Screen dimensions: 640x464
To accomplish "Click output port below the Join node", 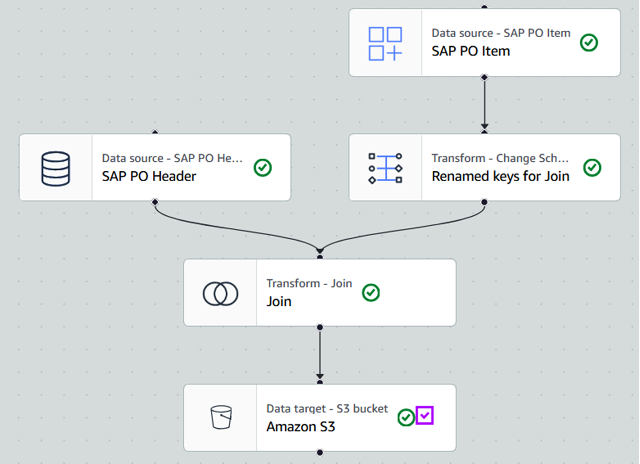I will tap(320, 327).
